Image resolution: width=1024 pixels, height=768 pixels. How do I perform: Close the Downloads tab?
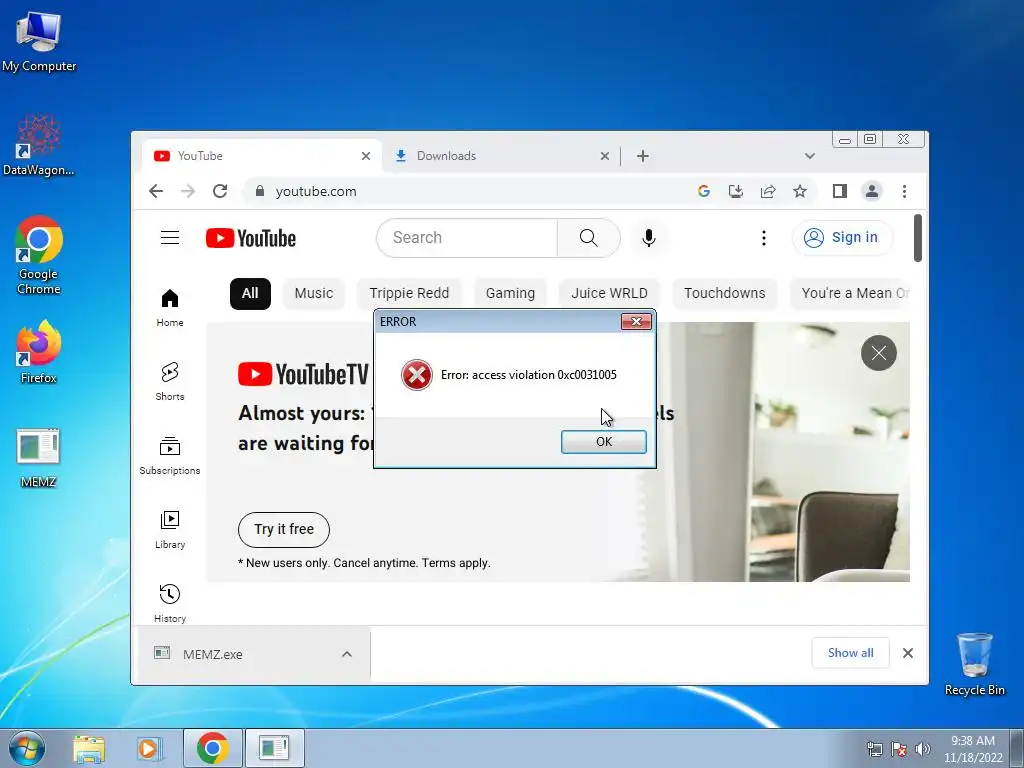[x=605, y=156]
